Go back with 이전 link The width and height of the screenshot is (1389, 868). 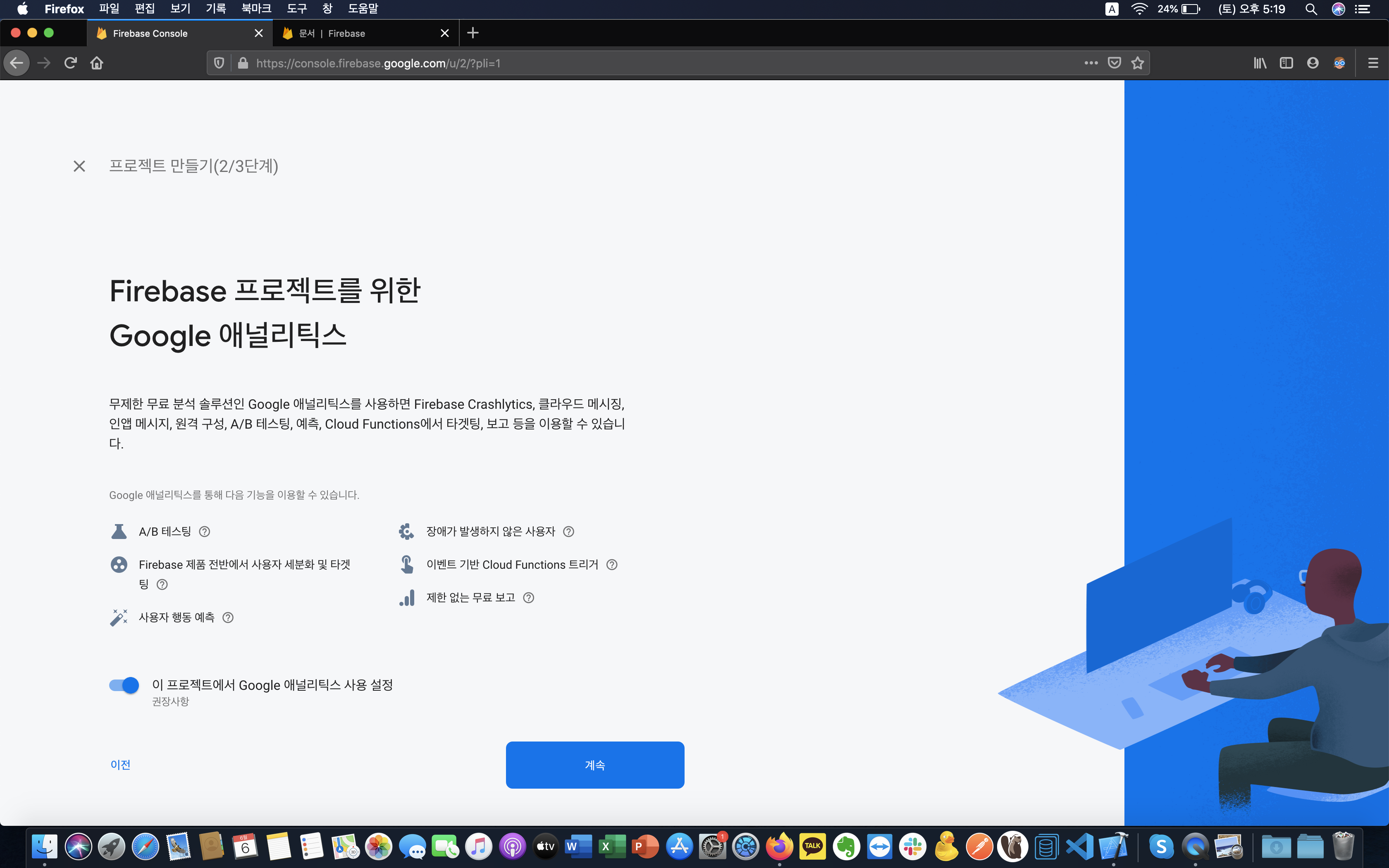pos(121,765)
